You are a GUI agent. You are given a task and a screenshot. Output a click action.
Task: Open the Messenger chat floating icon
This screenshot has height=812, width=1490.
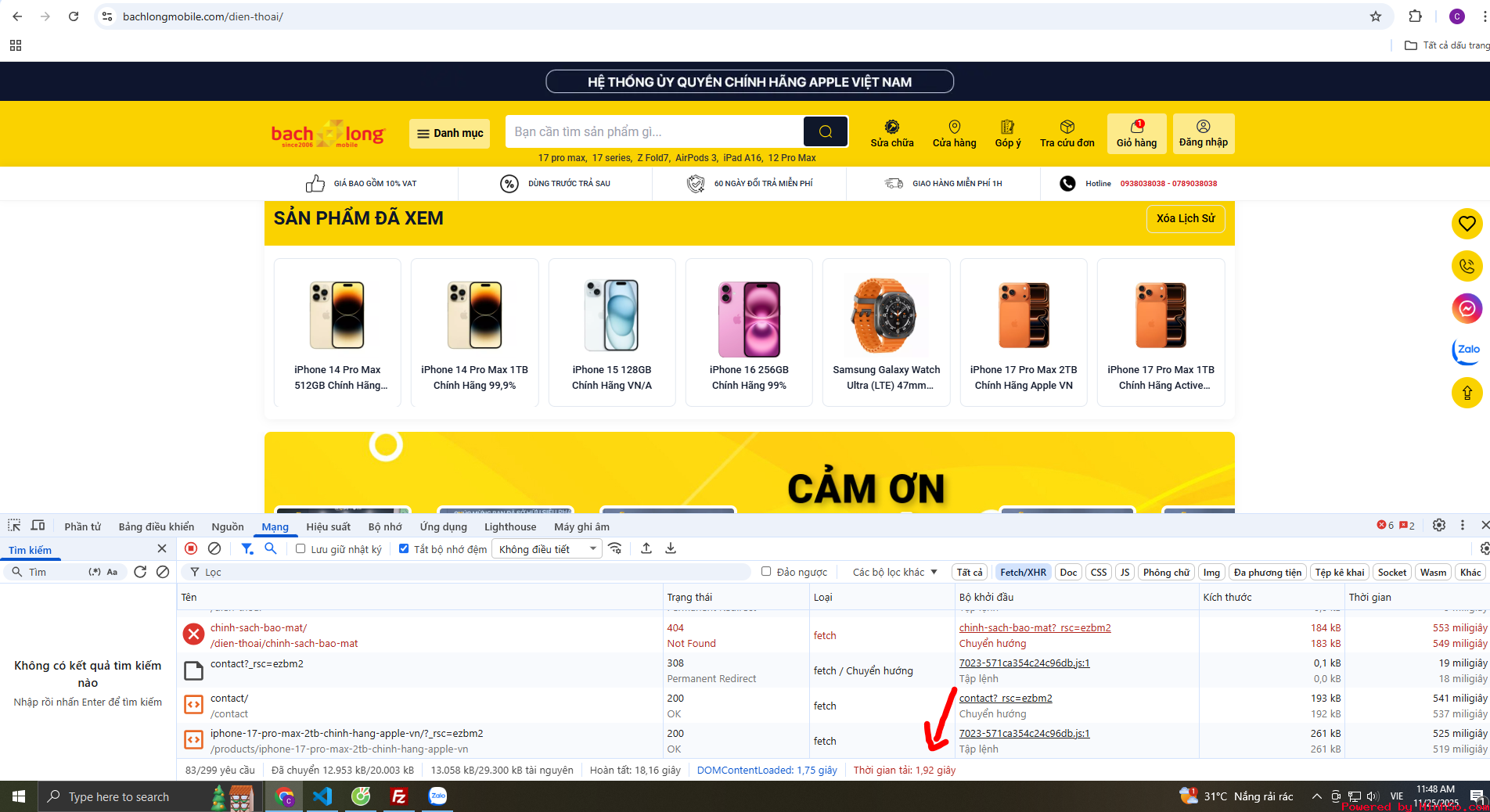[x=1467, y=309]
